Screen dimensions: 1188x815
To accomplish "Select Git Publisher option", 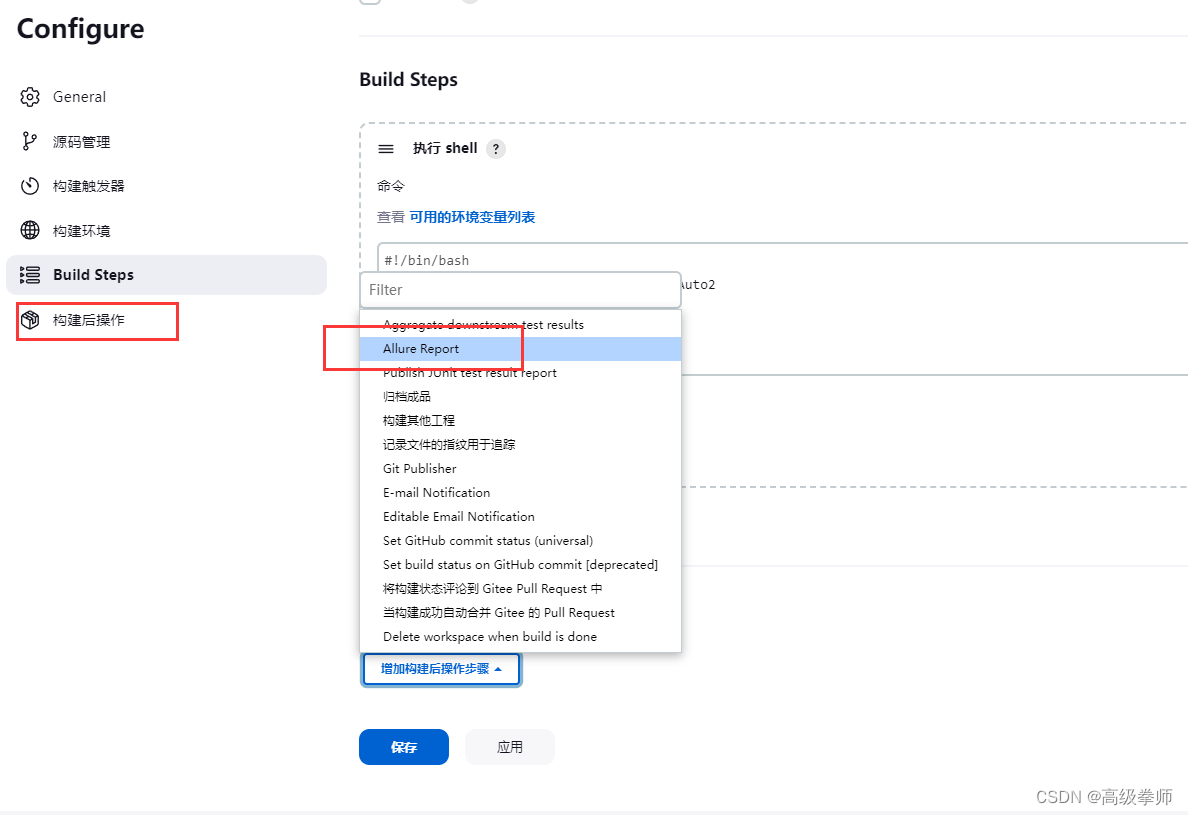I will click(x=521, y=469).
